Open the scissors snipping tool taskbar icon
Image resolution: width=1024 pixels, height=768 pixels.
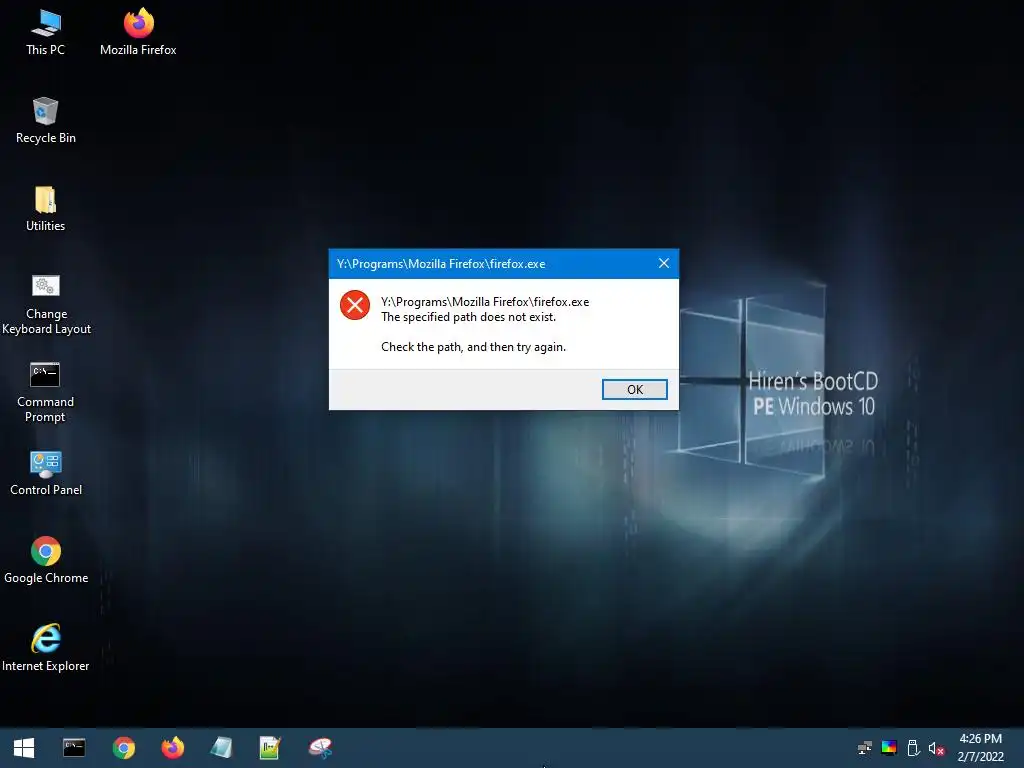[x=320, y=748]
